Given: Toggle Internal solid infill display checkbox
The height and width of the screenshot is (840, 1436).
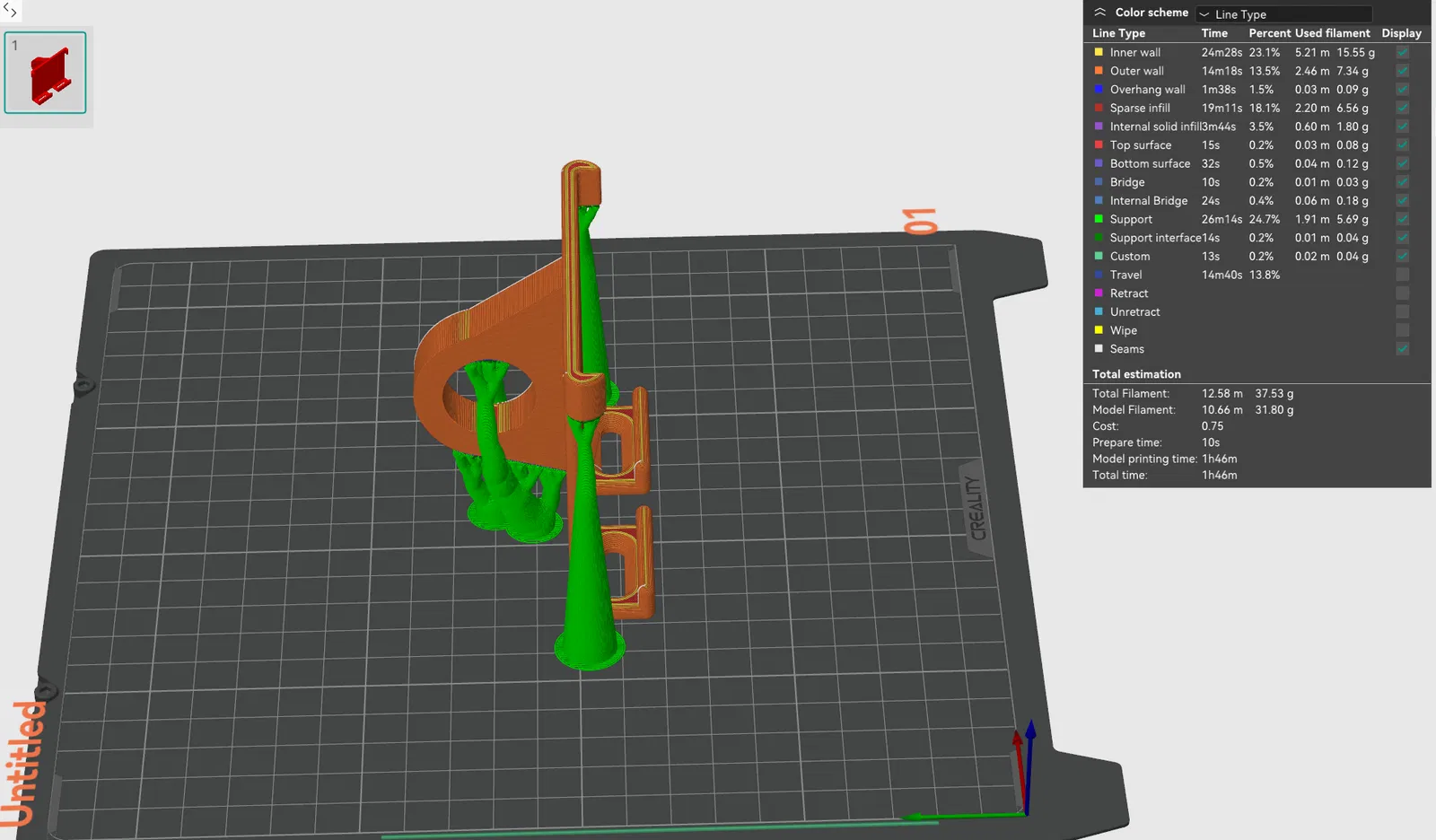Looking at the screenshot, I should click(1402, 127).
